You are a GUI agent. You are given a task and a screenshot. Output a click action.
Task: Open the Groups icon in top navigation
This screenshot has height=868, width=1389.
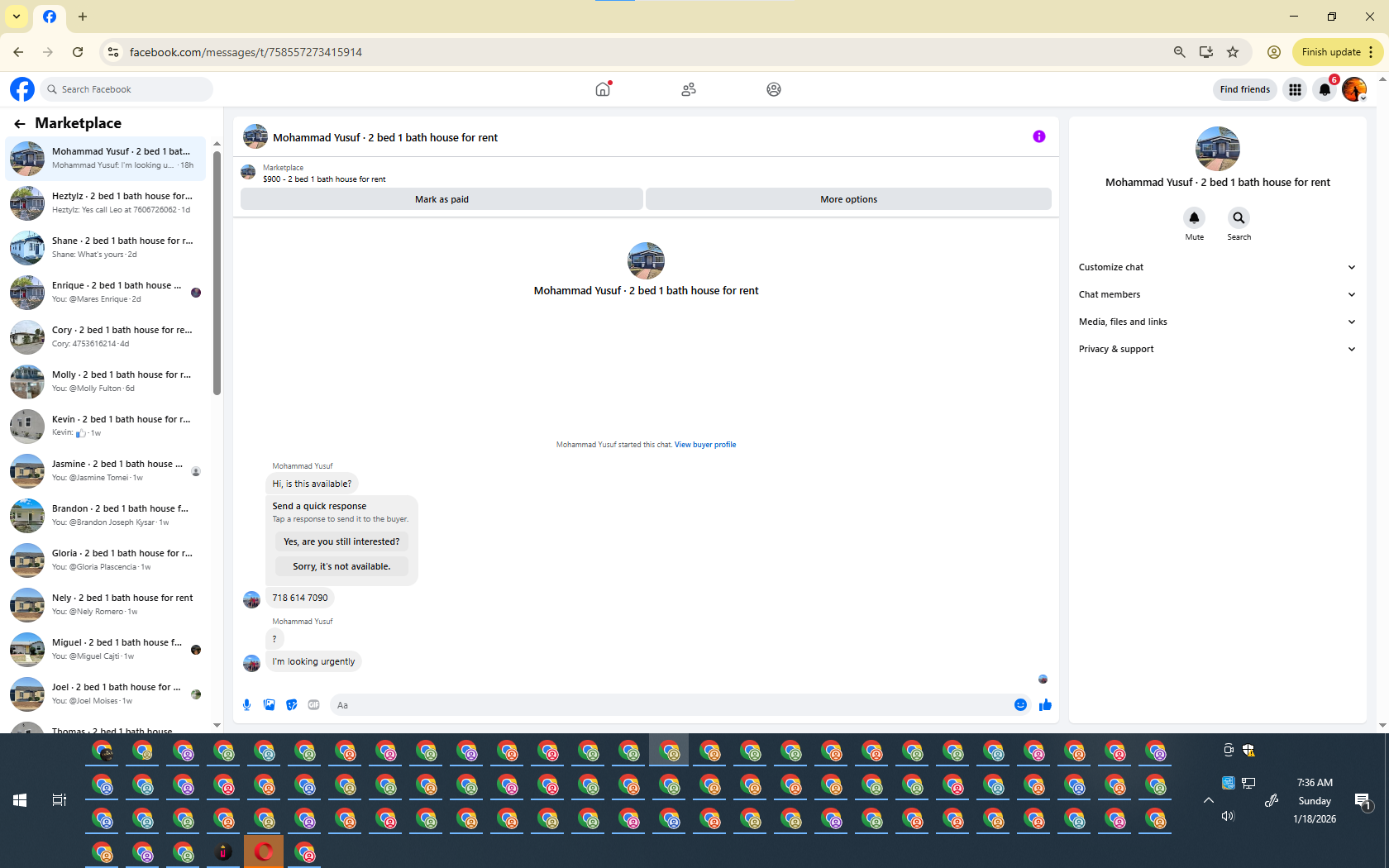click(x=774, y=89)
